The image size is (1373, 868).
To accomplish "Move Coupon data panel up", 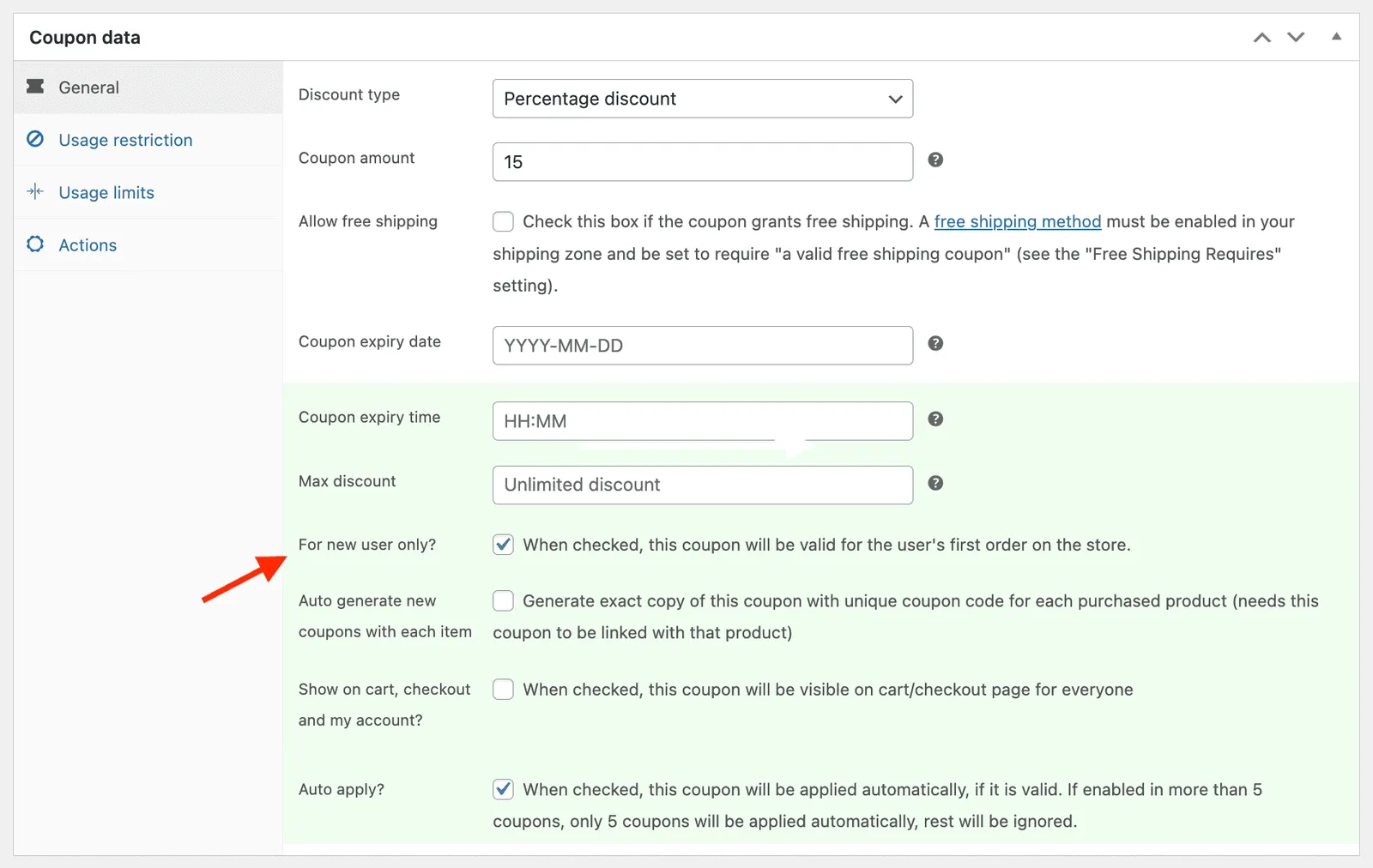I will click(1261, 37).
